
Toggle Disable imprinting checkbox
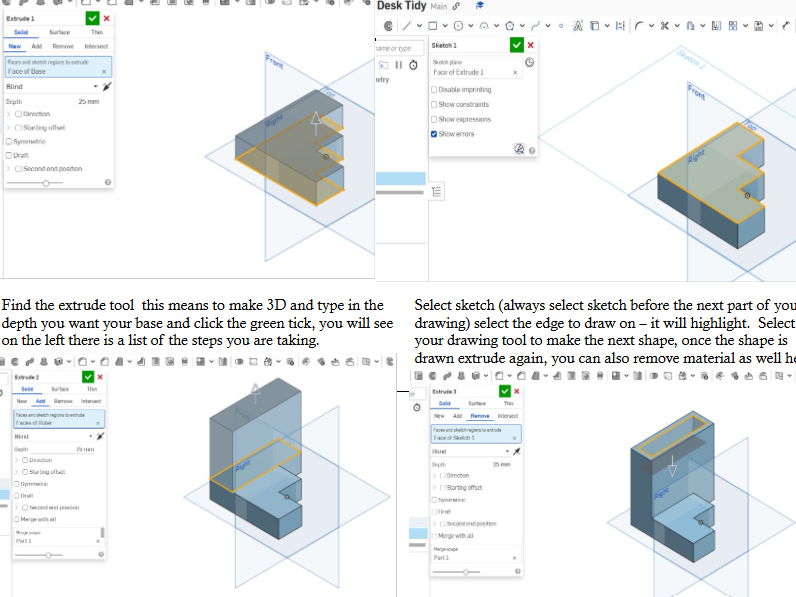coord(434,89)
